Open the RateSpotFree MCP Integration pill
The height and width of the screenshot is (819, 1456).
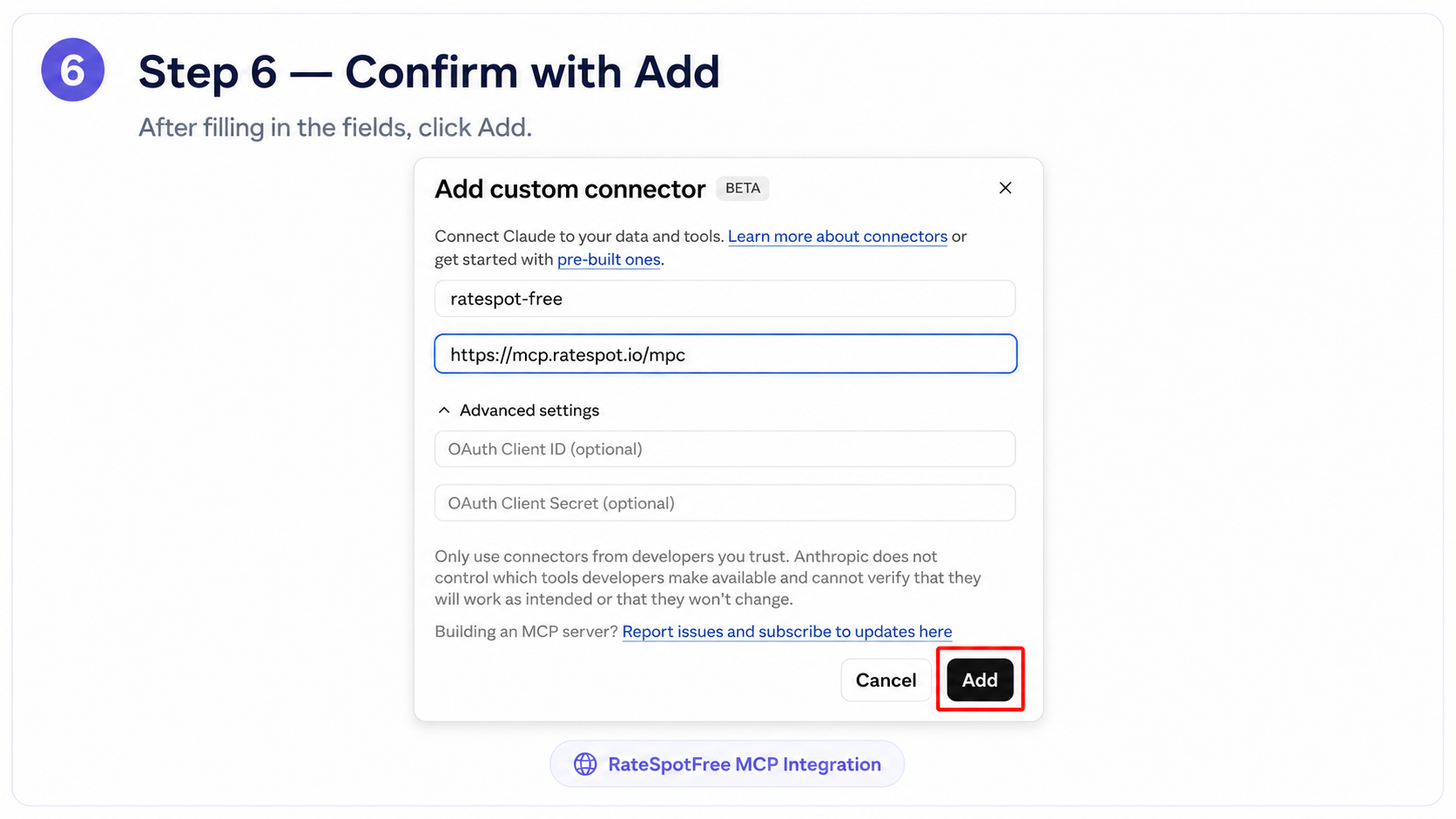click(727, 764)
